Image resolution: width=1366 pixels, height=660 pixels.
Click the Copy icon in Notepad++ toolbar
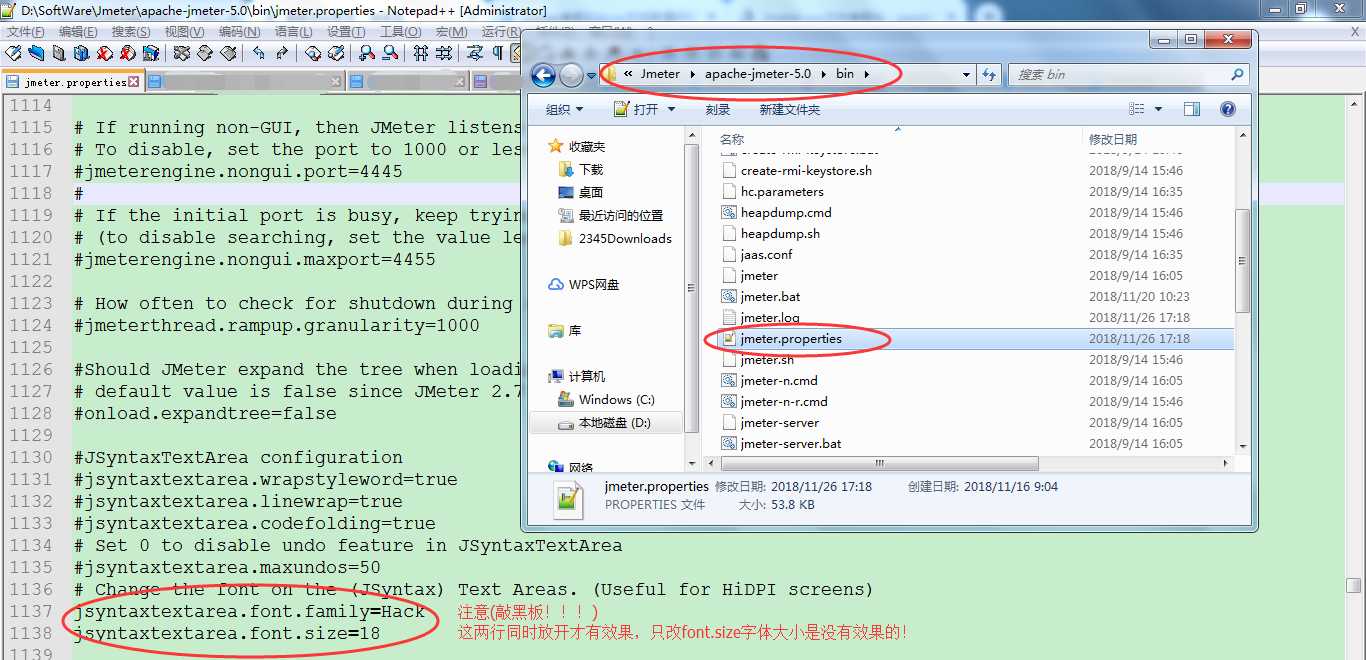(205, 53)
